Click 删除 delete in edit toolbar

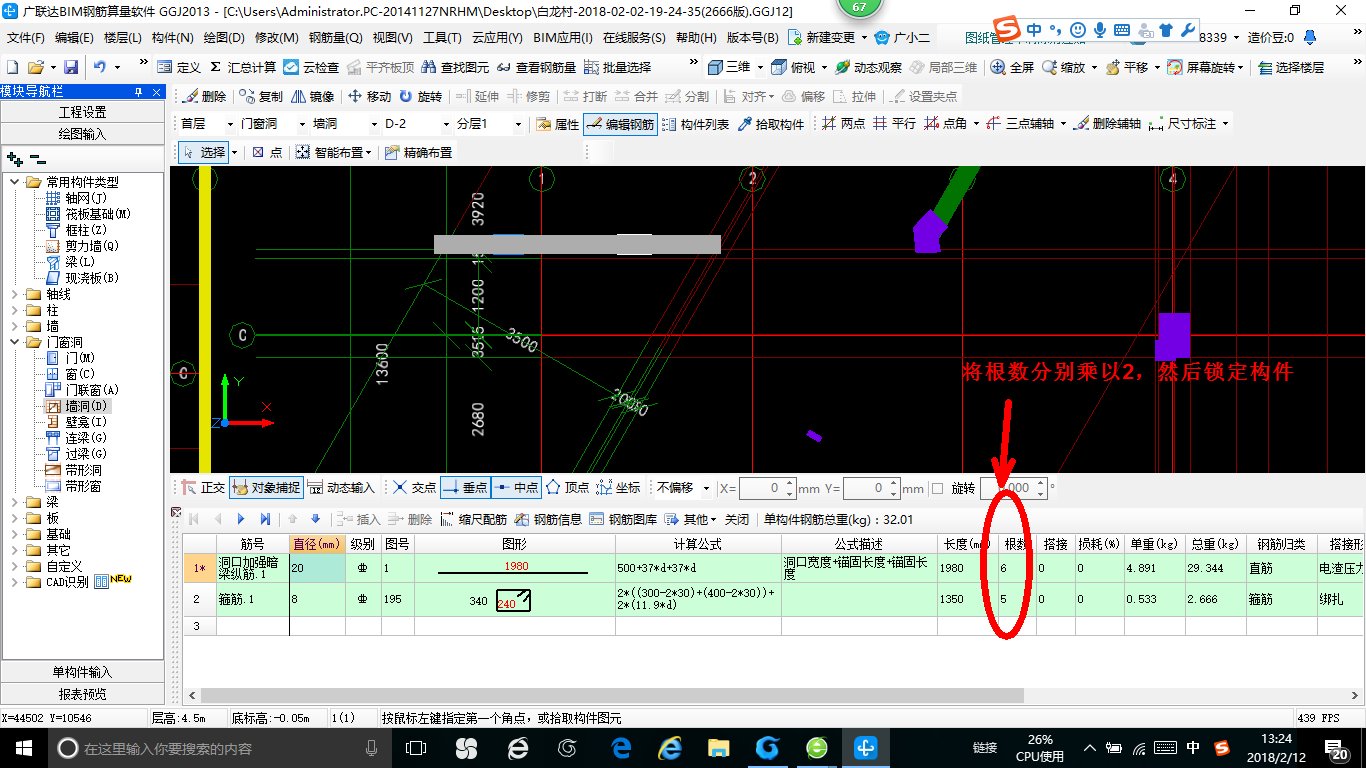click(x=205, y=97)
